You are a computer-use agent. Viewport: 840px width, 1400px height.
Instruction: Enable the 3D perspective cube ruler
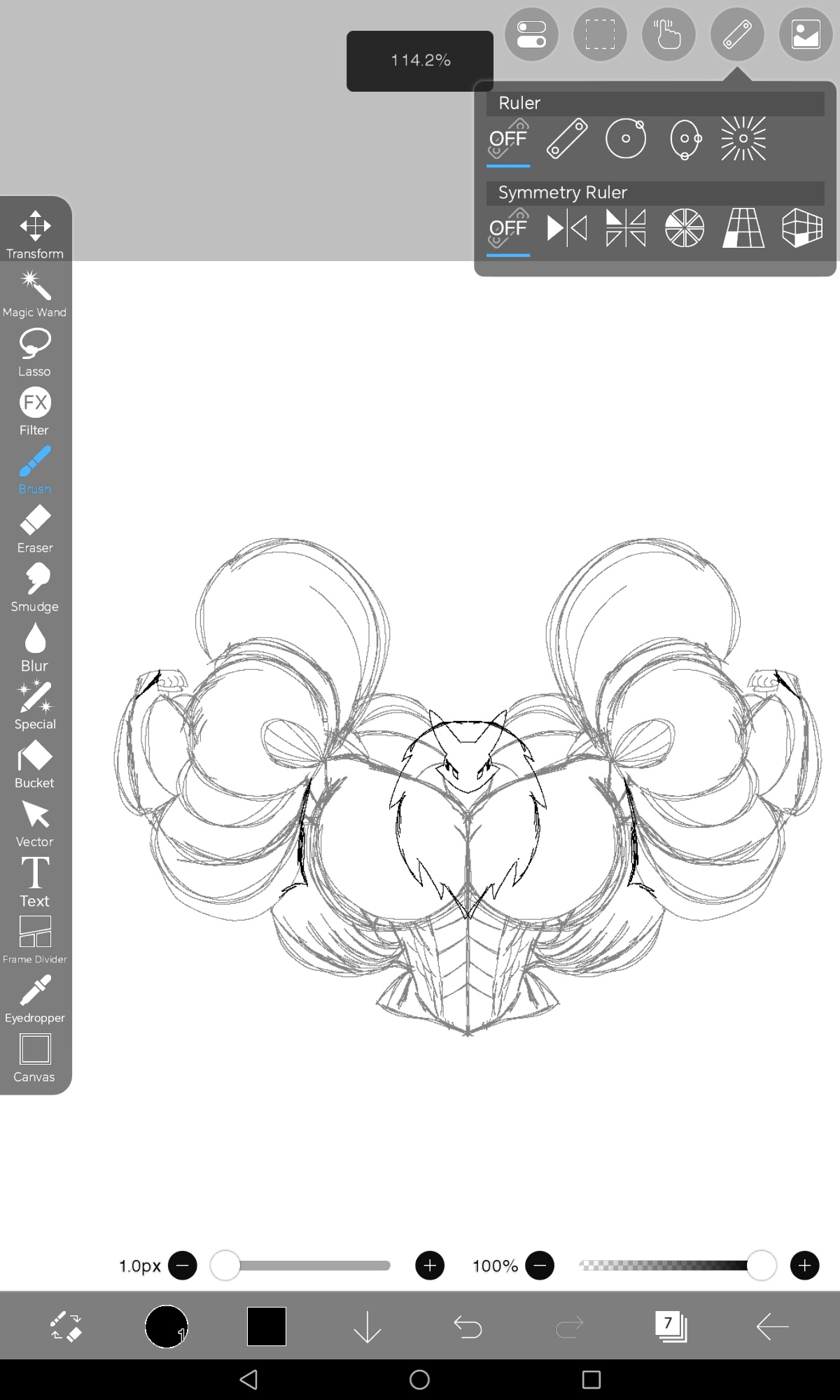coord(802,228)
